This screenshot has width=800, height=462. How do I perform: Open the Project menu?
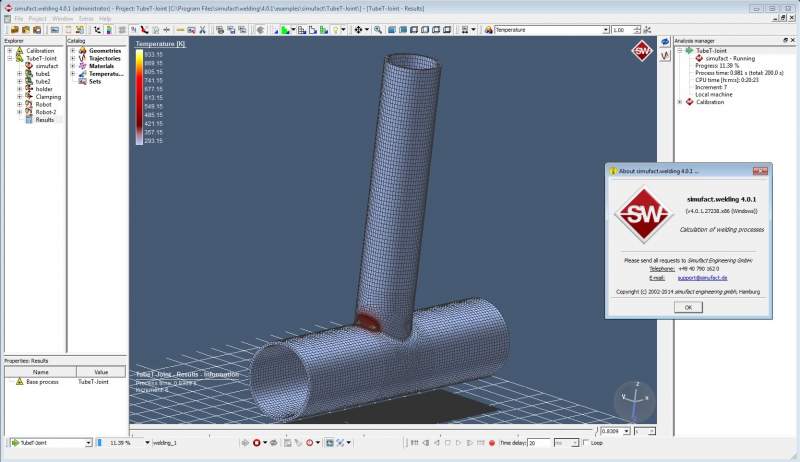[x=37, y=18]
